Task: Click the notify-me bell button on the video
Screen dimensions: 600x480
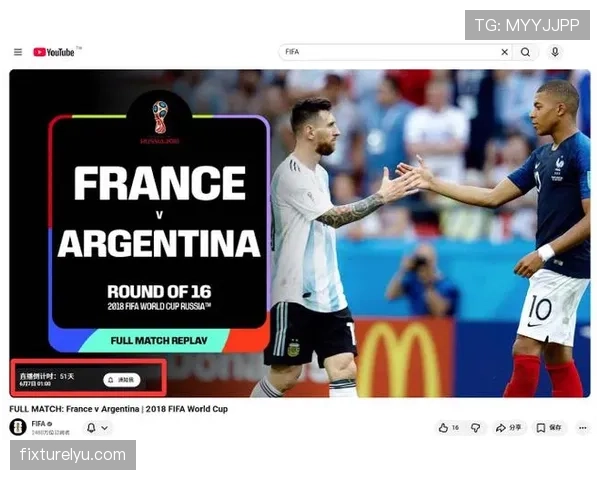Action: pyautogui.click(x=122, y=380)
